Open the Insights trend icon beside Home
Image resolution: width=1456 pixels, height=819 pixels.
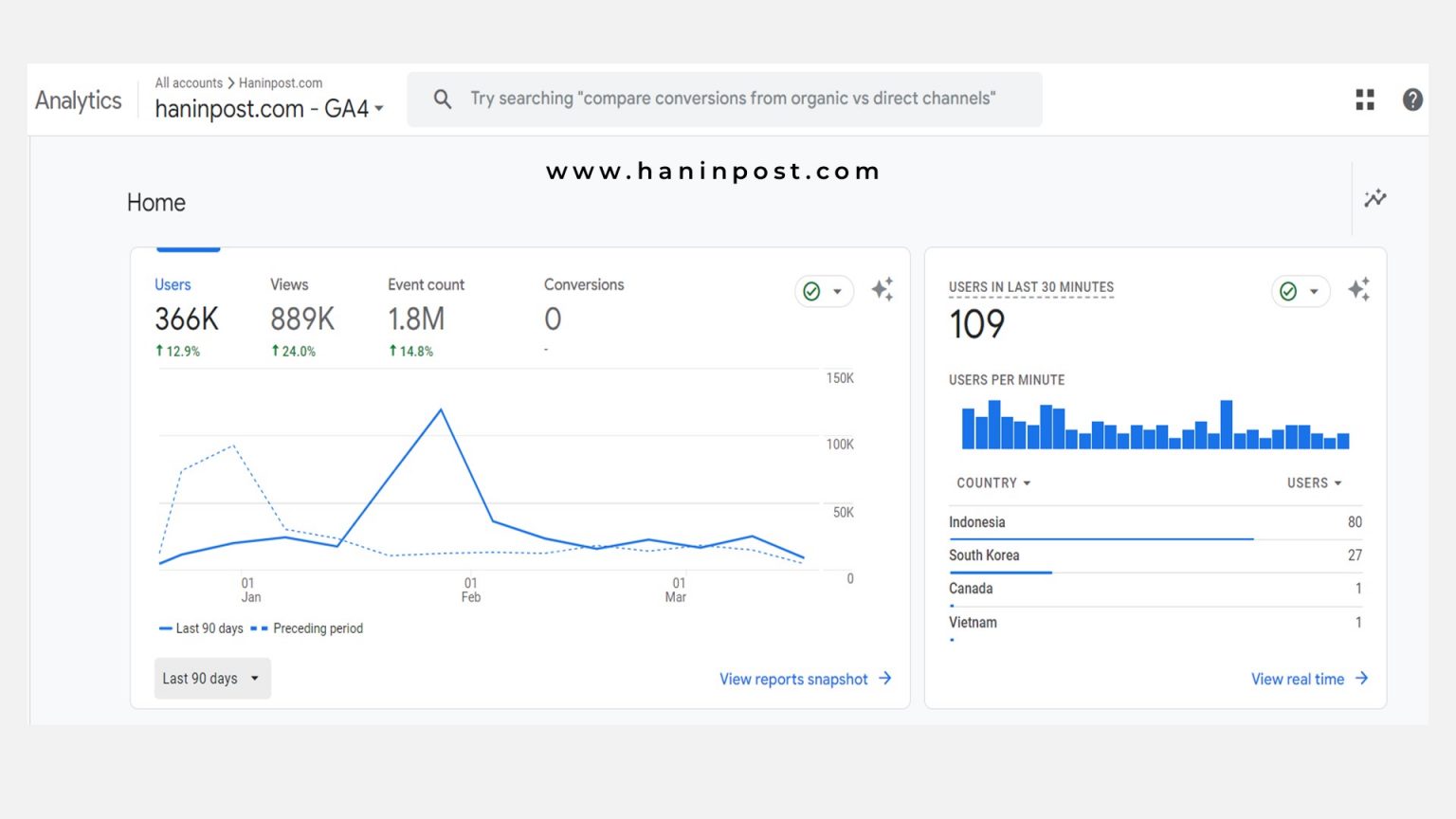point(1374,198)
